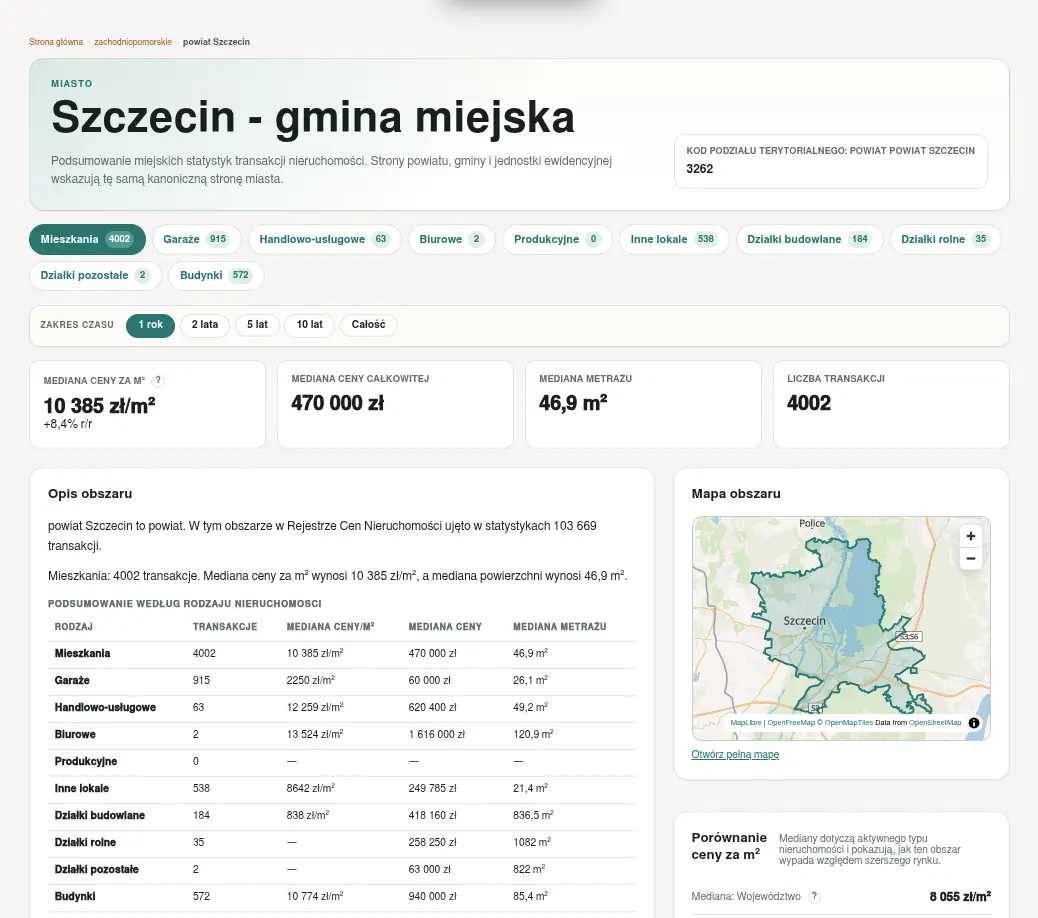Select the Biurowe property type
1038x918 pixels.
[451, 239]
